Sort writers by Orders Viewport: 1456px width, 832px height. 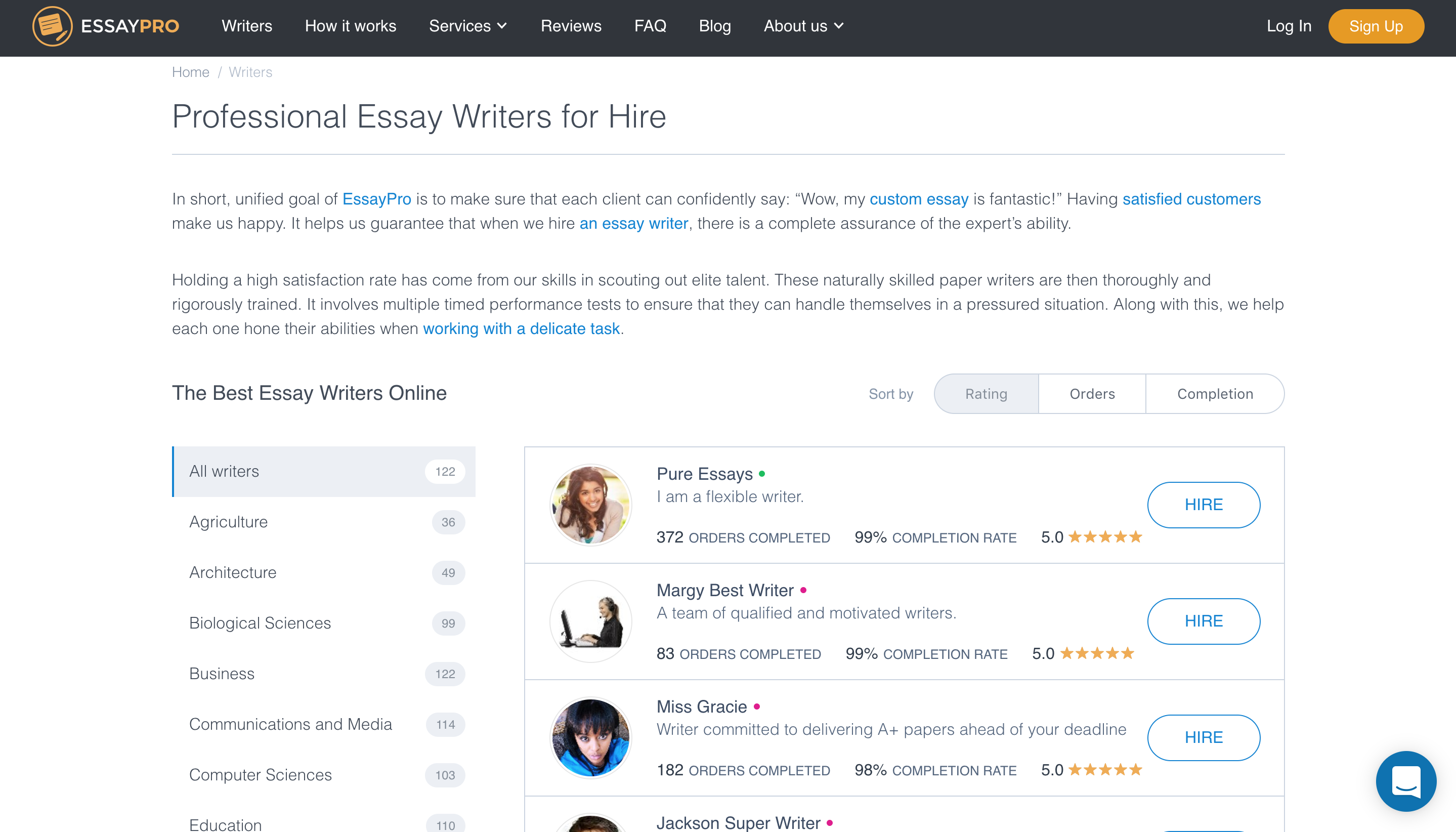point(1092,394)
